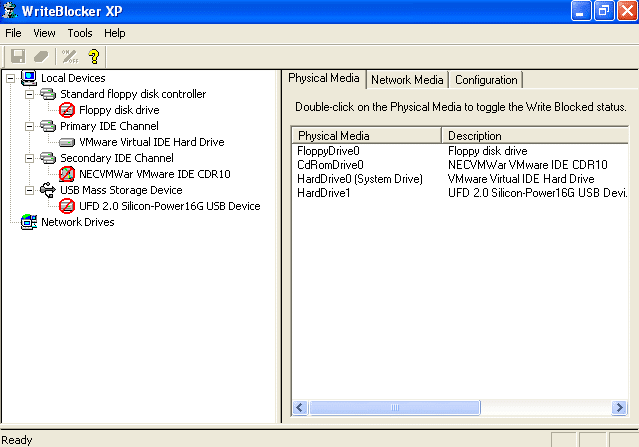Click the 'NECVMWar VMware IDE CDR10' description cell
The image size is (639, 447).
point(528,165)
